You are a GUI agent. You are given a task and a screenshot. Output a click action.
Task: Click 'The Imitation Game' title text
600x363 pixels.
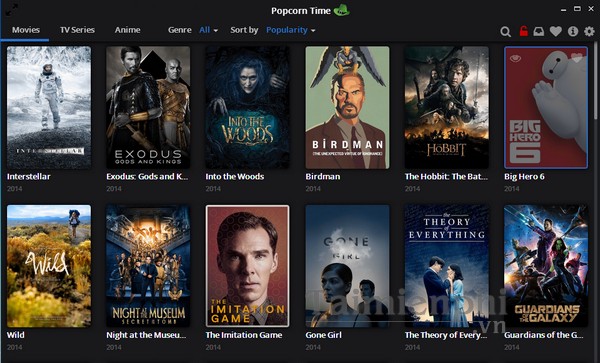[x=244, y=335]
